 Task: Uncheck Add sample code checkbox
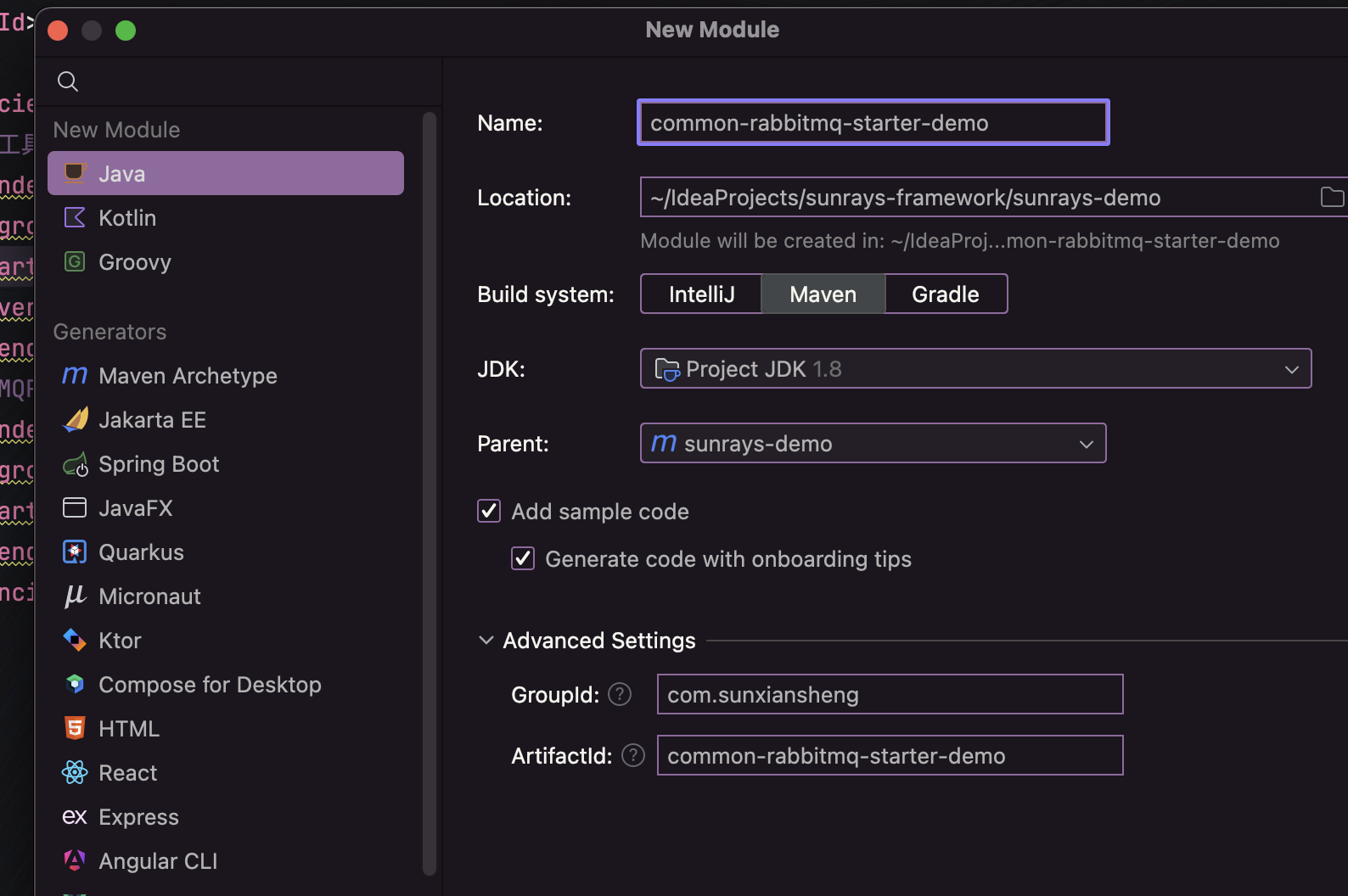pos(489,511)
